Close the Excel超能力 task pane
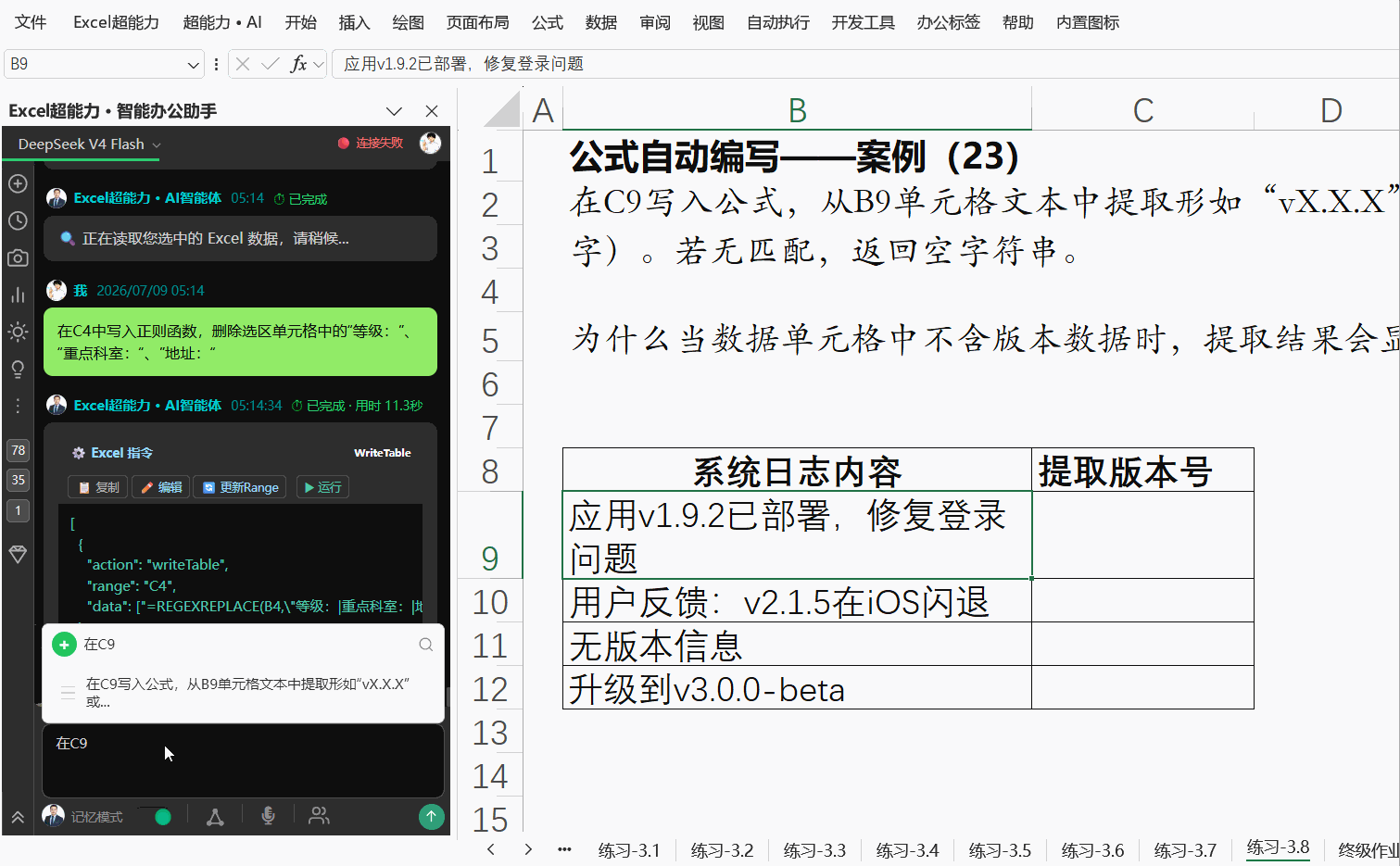Image resolution: width=1400 pixels, height=866 pixels. 431,111
